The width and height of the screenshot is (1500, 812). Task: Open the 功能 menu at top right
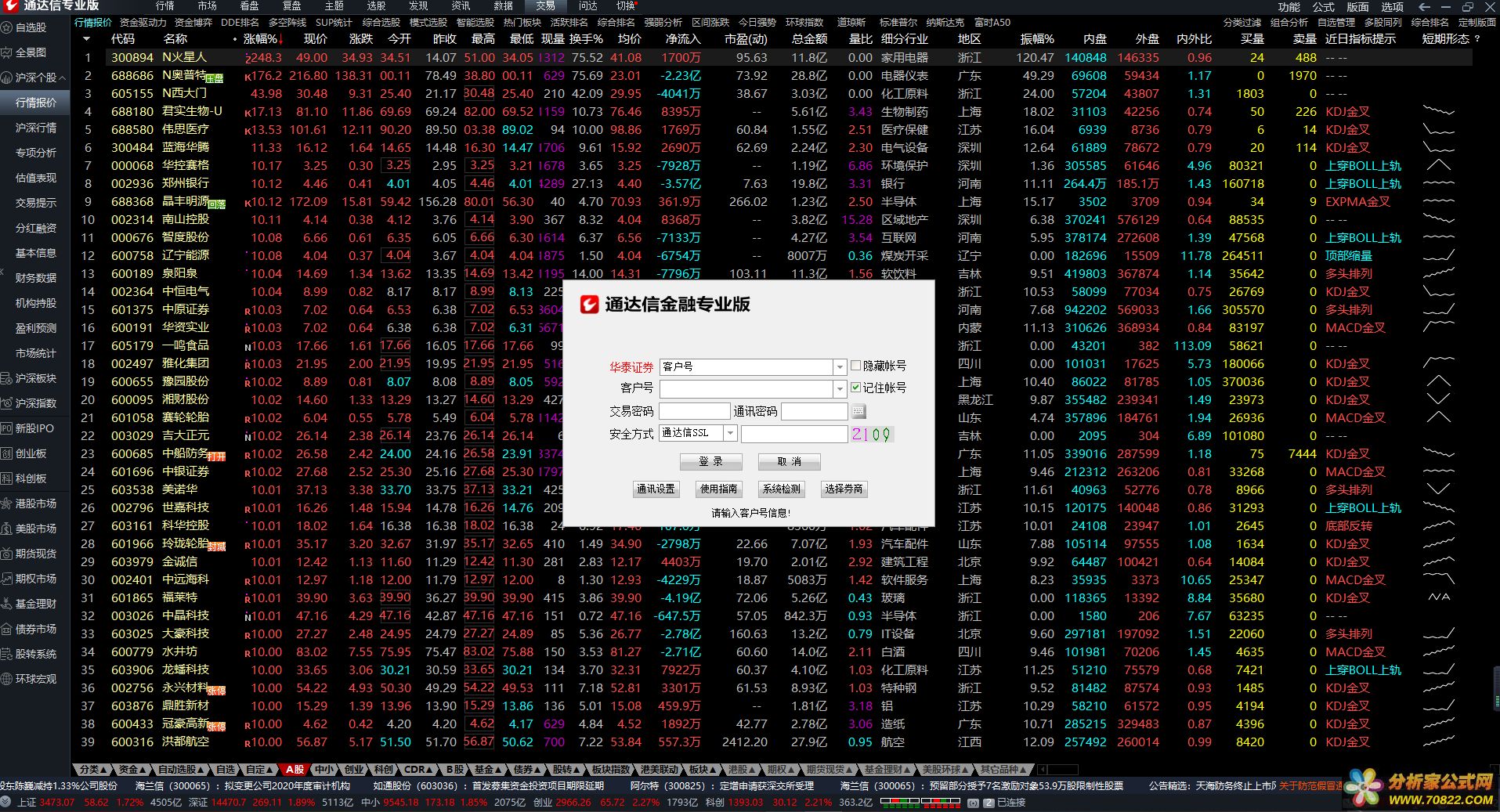coord(1289,6)
